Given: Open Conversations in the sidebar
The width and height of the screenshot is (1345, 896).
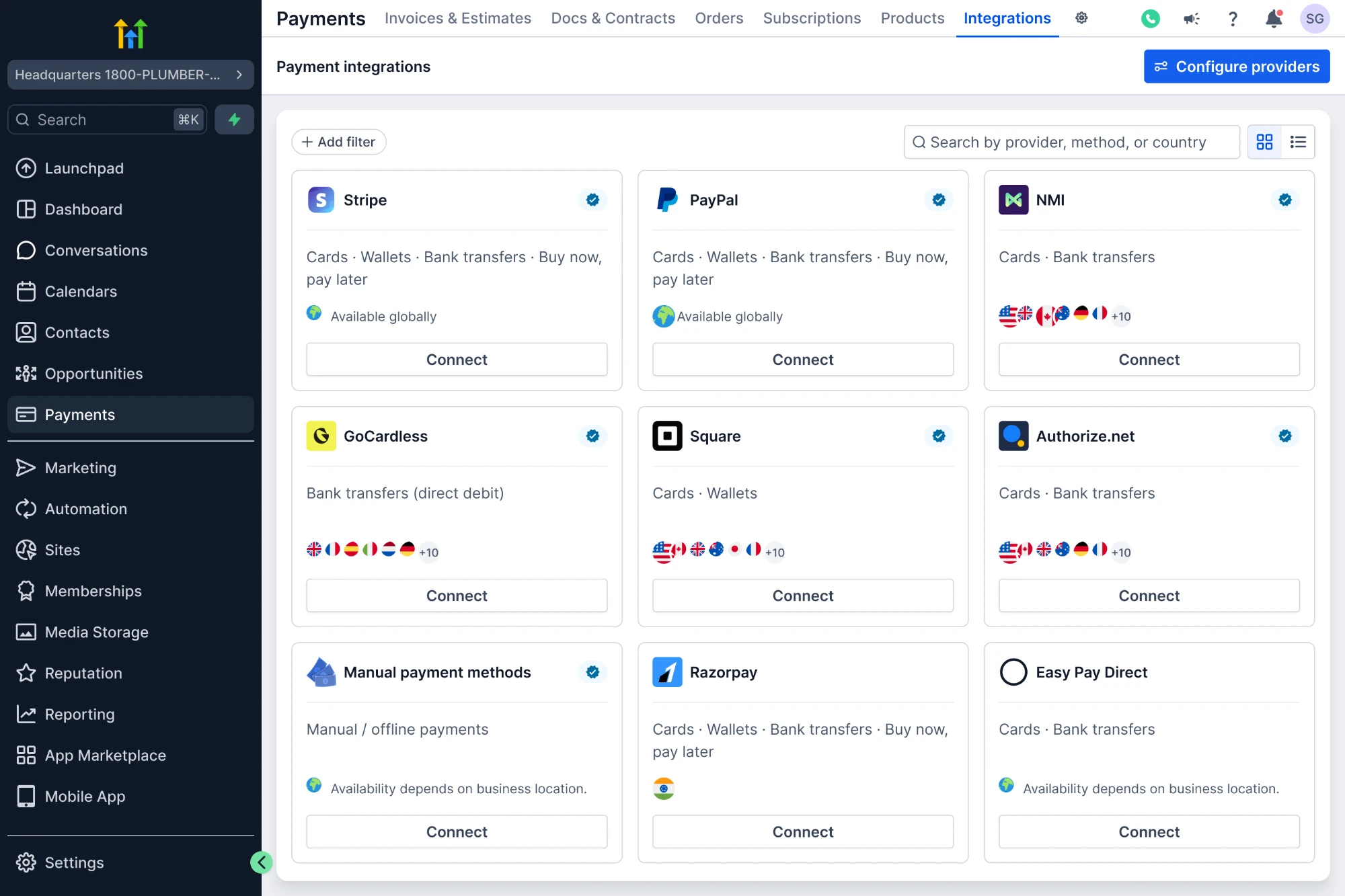Looking at the screenshot, I should pos(130,250).
